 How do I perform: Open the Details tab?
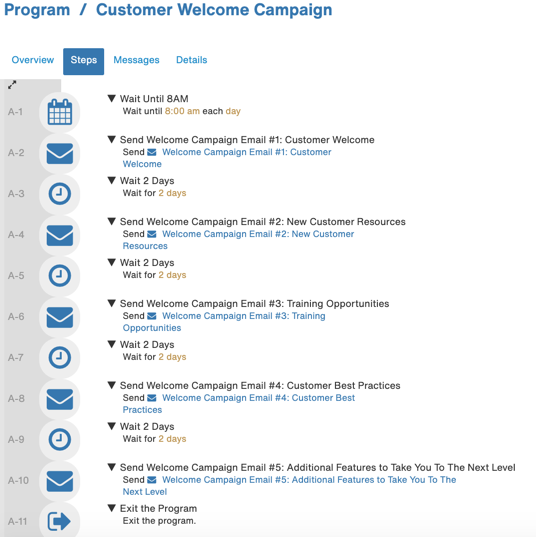tap(191, 60)
